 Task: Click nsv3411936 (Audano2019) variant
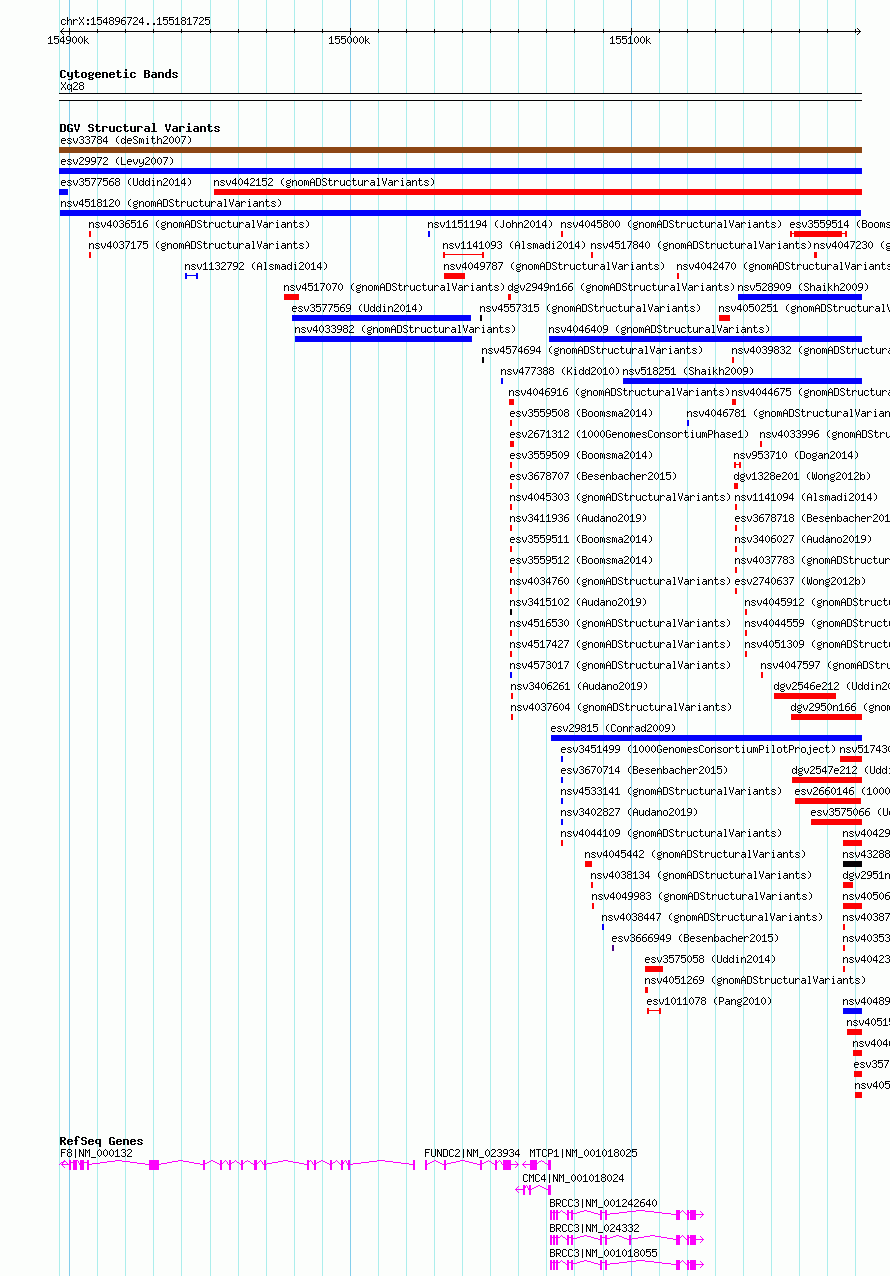(x=578, y=519)
